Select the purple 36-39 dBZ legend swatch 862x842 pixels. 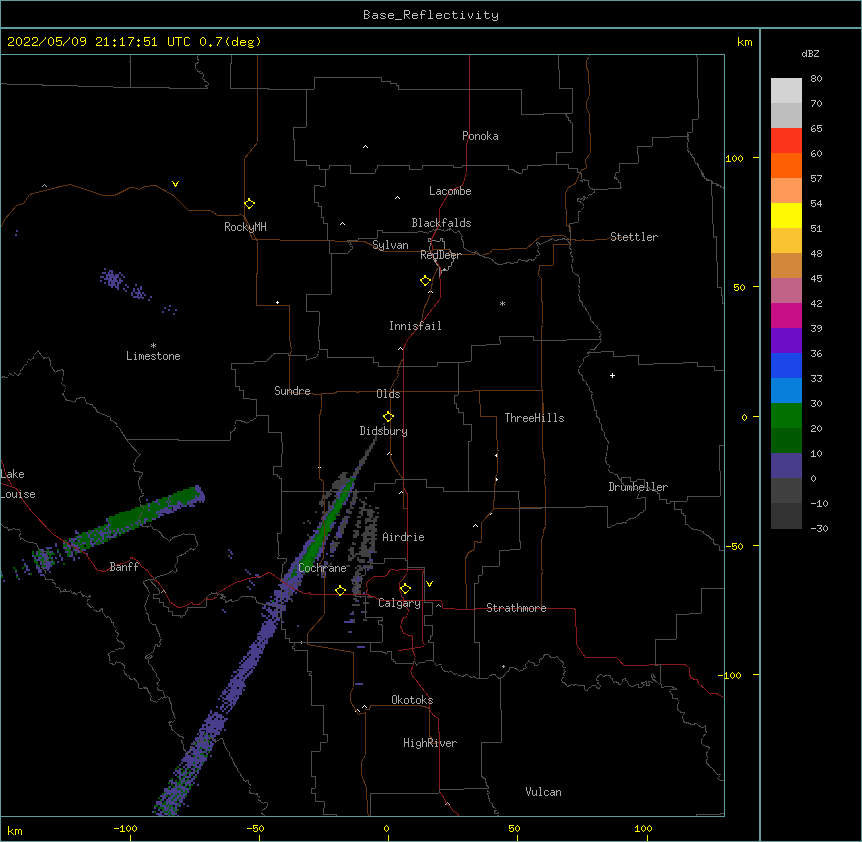click(786, 341)
